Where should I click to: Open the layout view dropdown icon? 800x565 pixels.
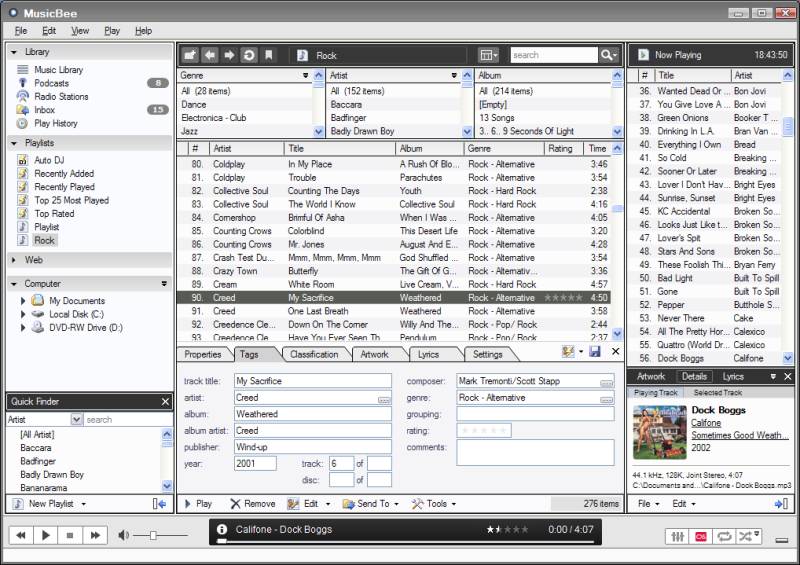[489, 55]
